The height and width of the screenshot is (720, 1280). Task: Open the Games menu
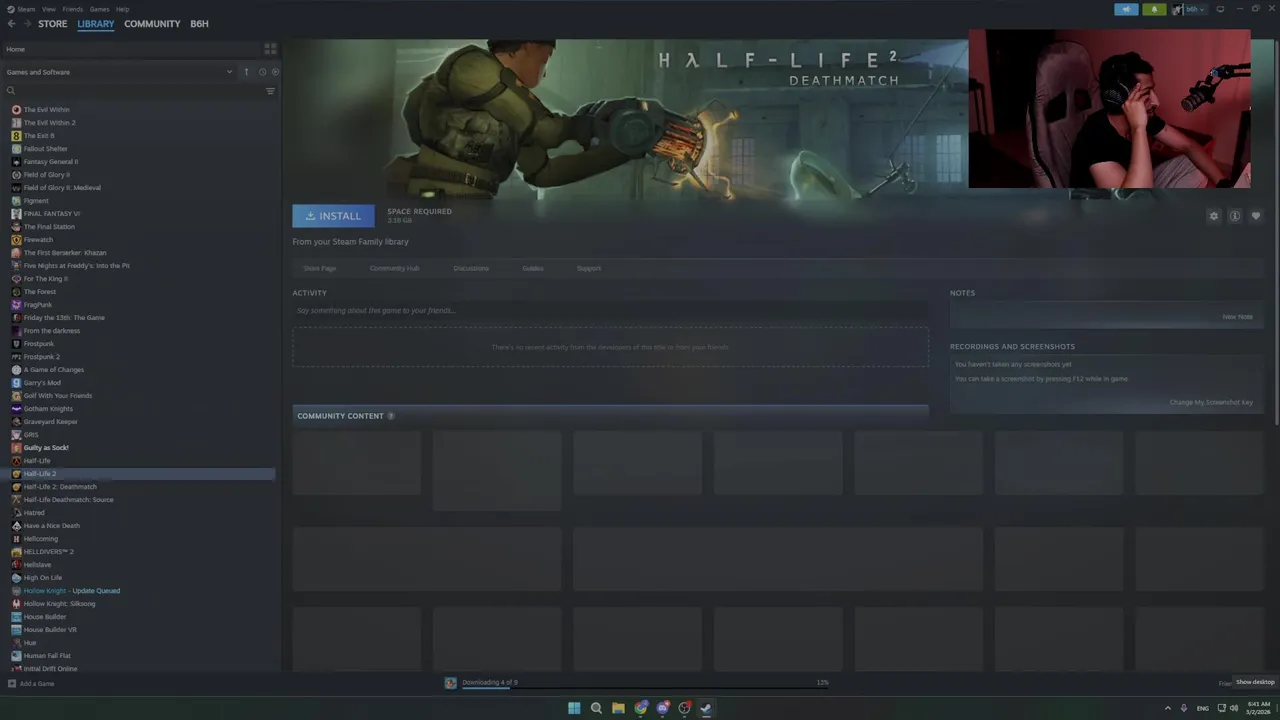99,9
